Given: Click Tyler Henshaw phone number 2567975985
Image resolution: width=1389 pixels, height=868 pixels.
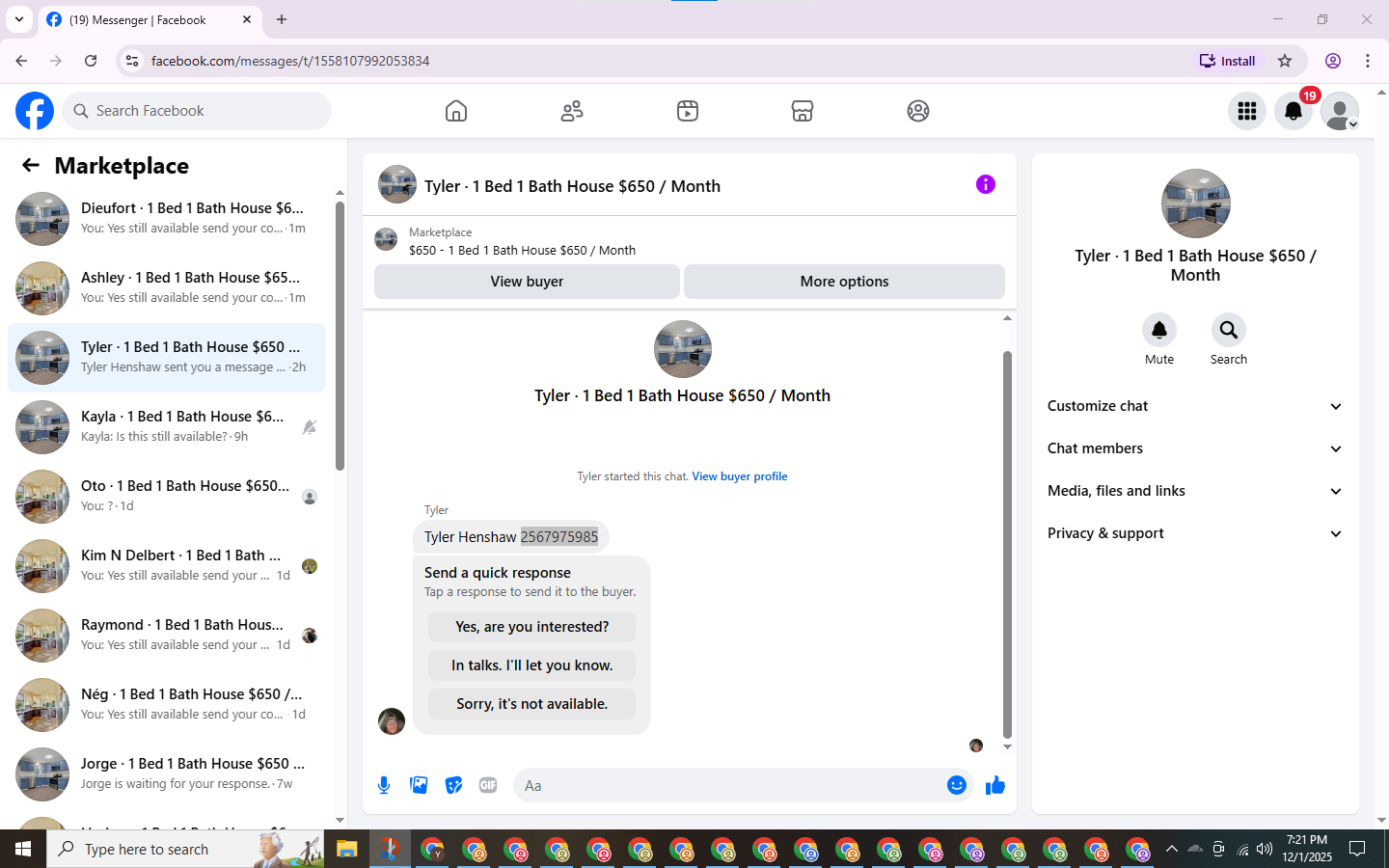Looking at the screenshot, I should [x=559, y=537].
